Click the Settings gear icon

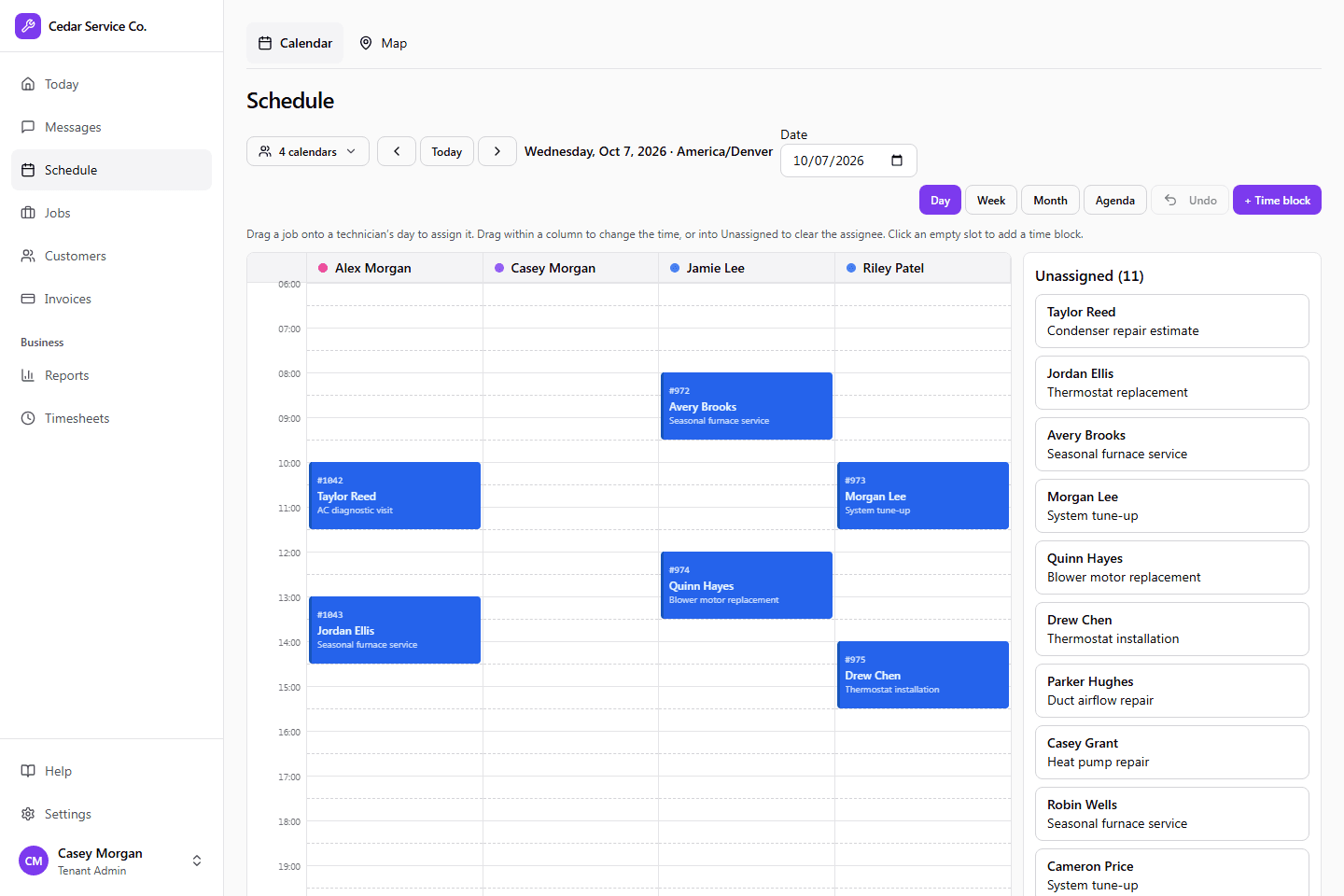[28, 814]
